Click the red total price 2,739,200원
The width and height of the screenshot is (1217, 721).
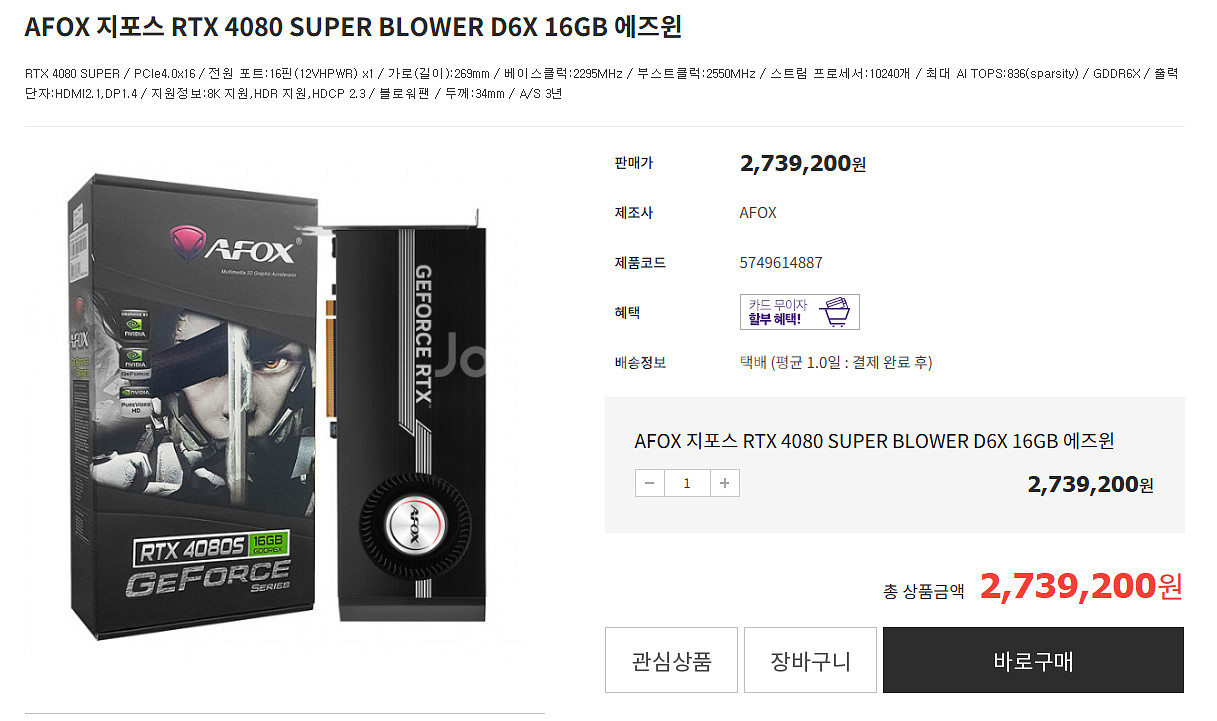click(1081, 587)
